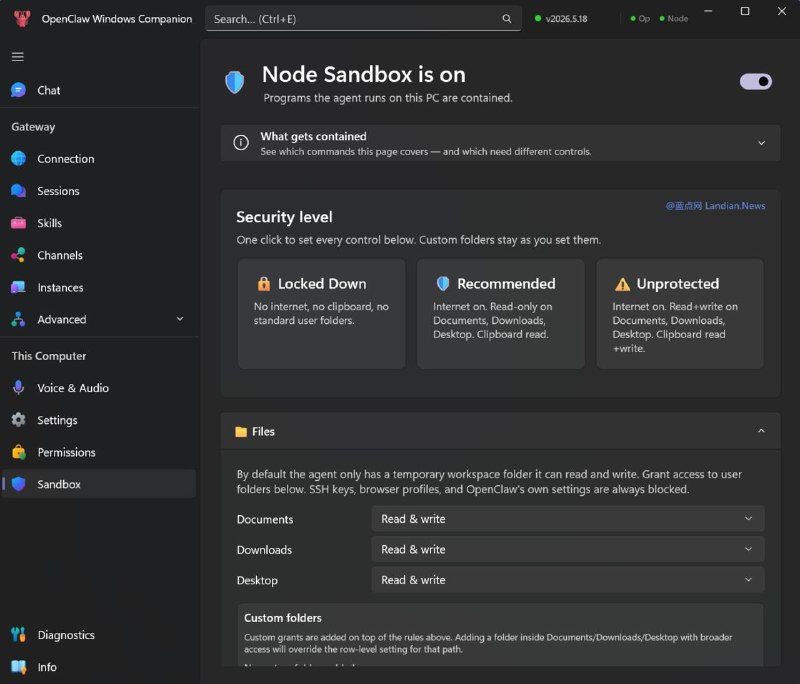
Task: Click the info circle icon in What gets contained
Action: [x=241, y=143]
